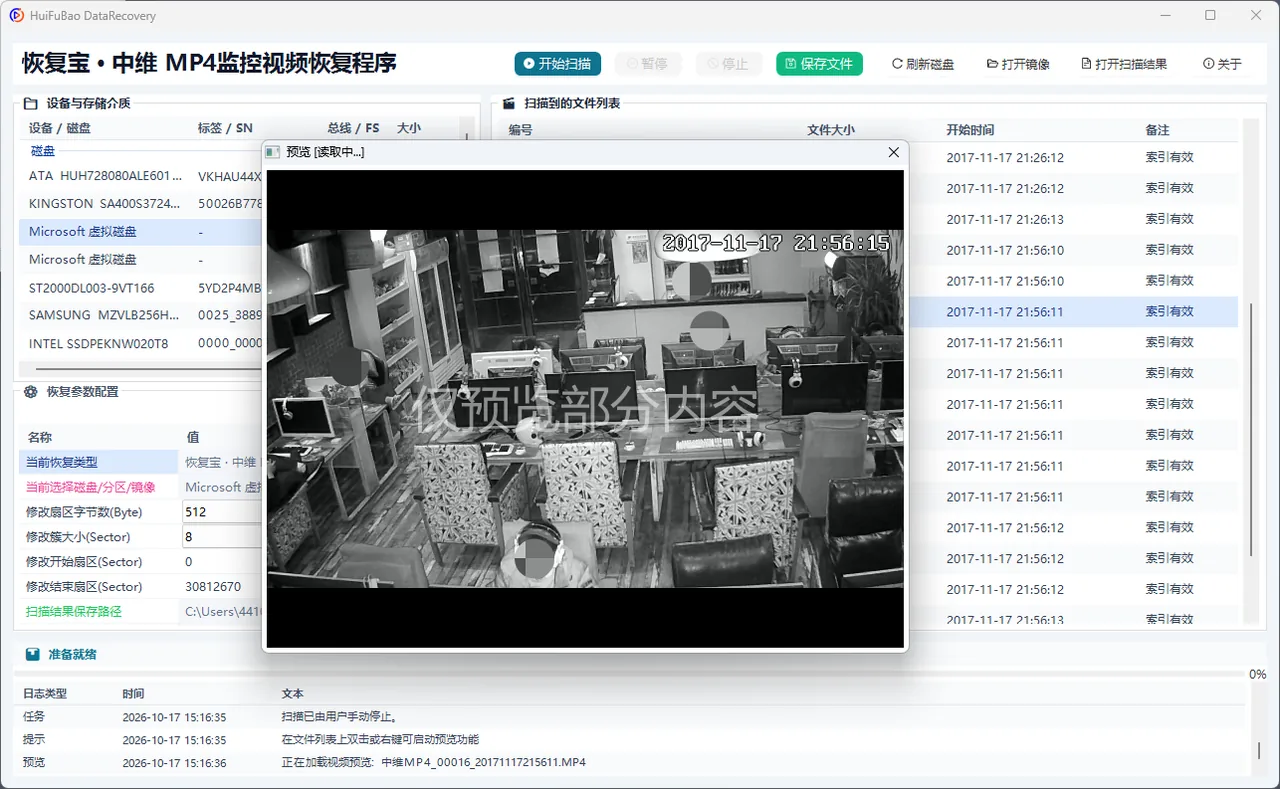This screenshot has height=789, width=1280.
Task: Edit the 修改簇大小 field showing 8
Action: [x=222, y=537]
